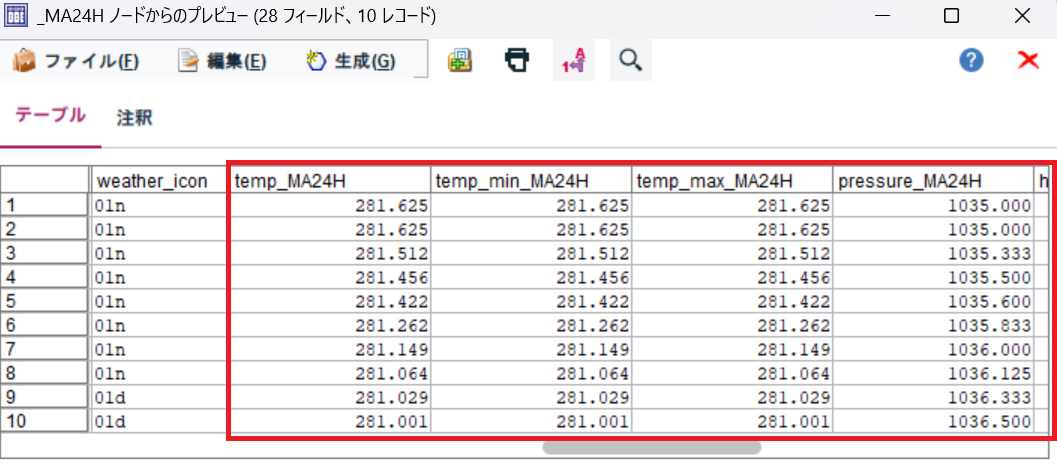
Task: Maximize the preview window
Action: tap(951, 16)
